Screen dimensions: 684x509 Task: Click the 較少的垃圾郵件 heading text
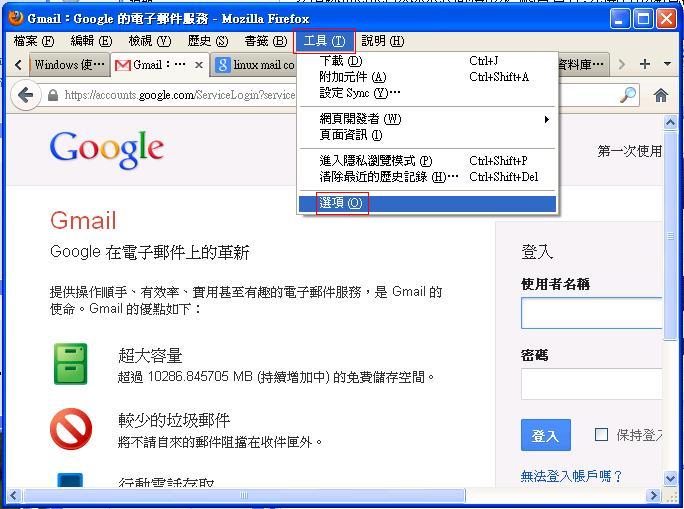pos(174,420)
